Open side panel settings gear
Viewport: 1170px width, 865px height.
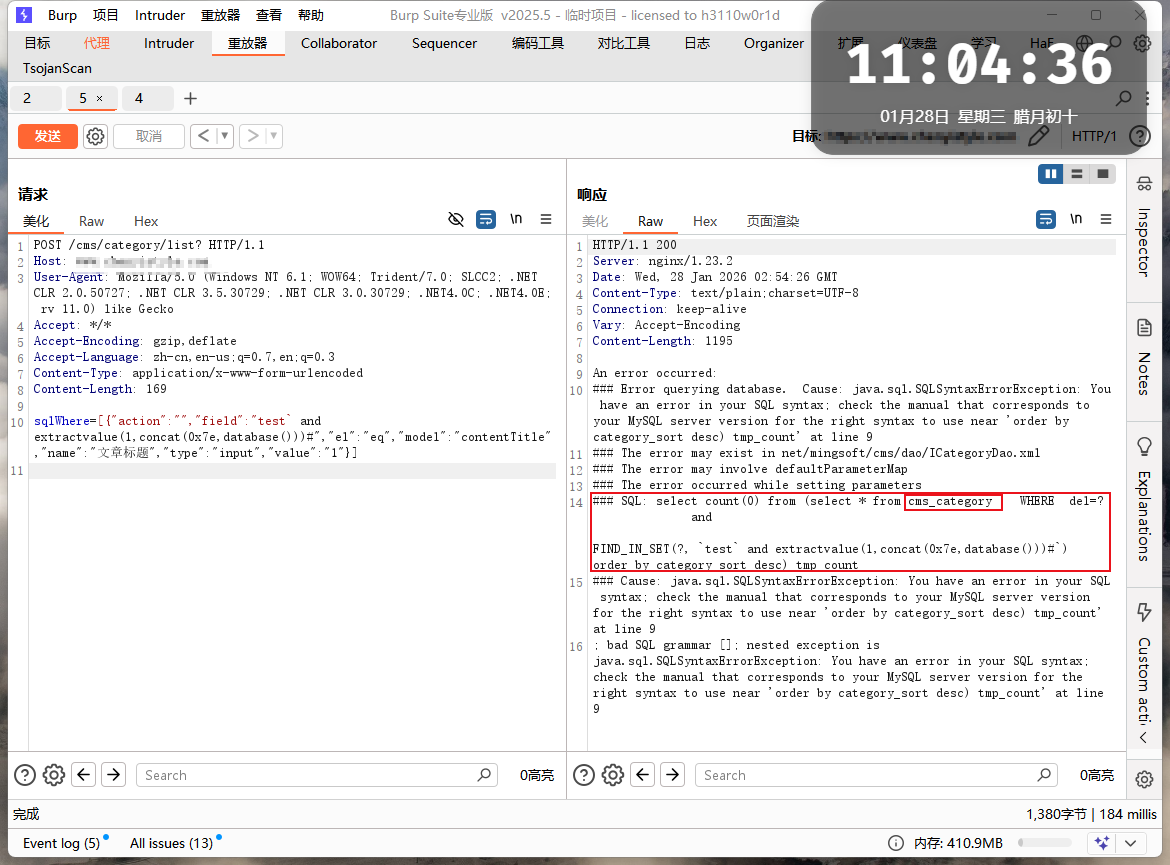[x=1144, y=780]
